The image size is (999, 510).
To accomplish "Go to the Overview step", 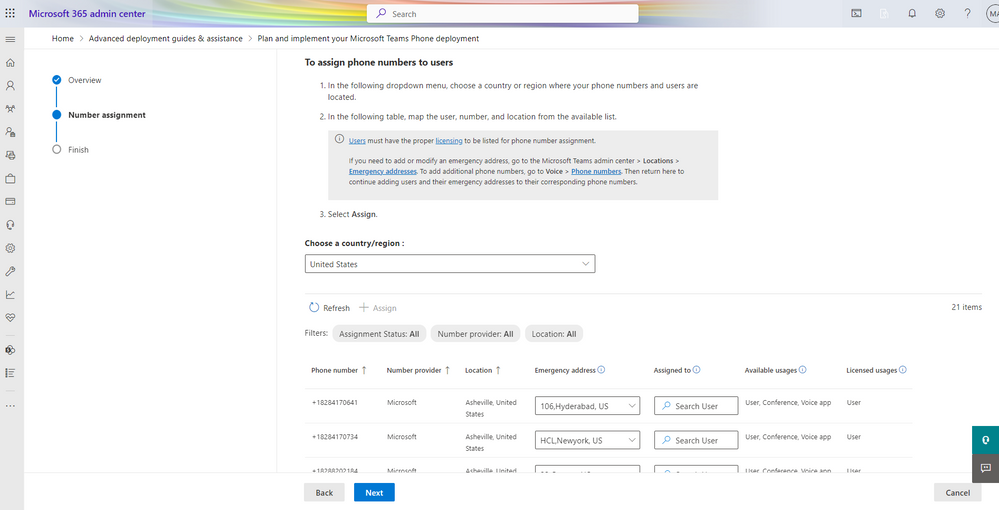I will (x=85, y=80).
